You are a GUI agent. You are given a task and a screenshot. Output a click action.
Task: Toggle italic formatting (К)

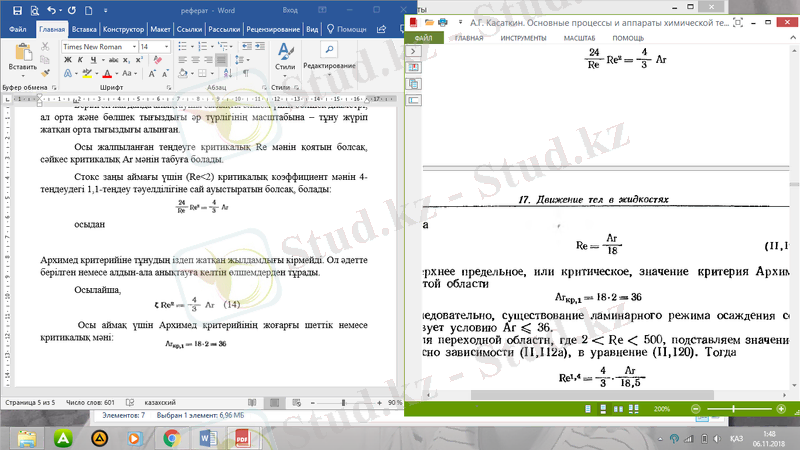click(x=80, y=60)
